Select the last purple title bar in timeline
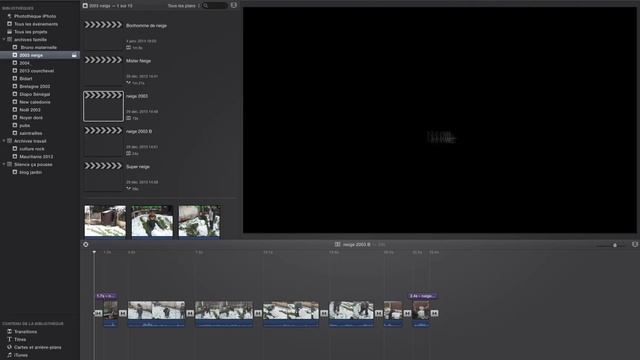Screen dimensions: 640x360 423,296
